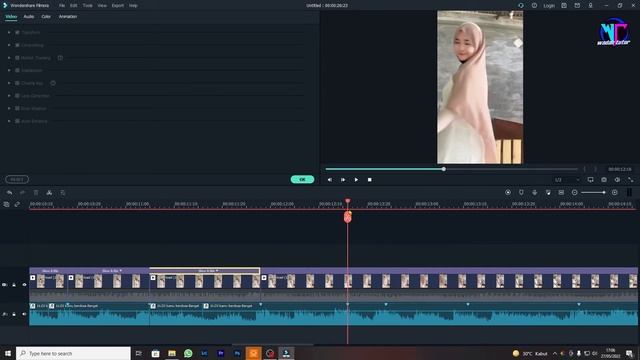Step back one frame in preview

[x=330, y=180]
